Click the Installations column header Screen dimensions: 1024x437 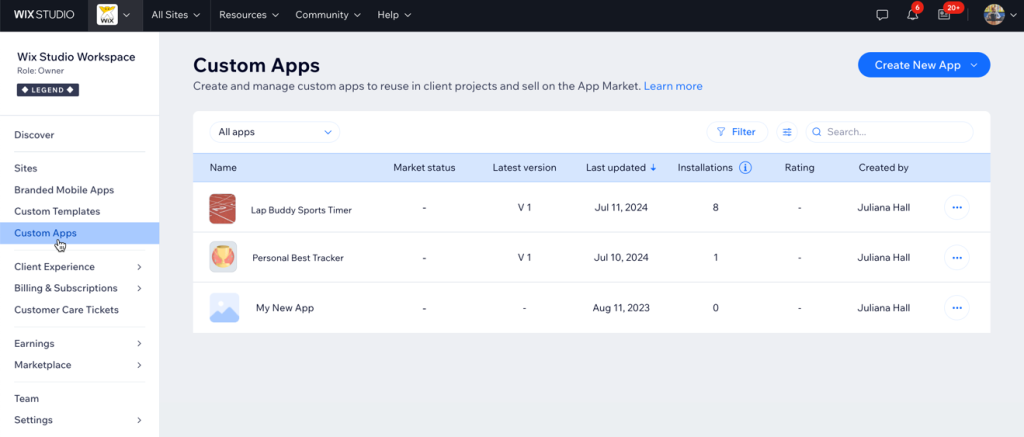point(705,168)
